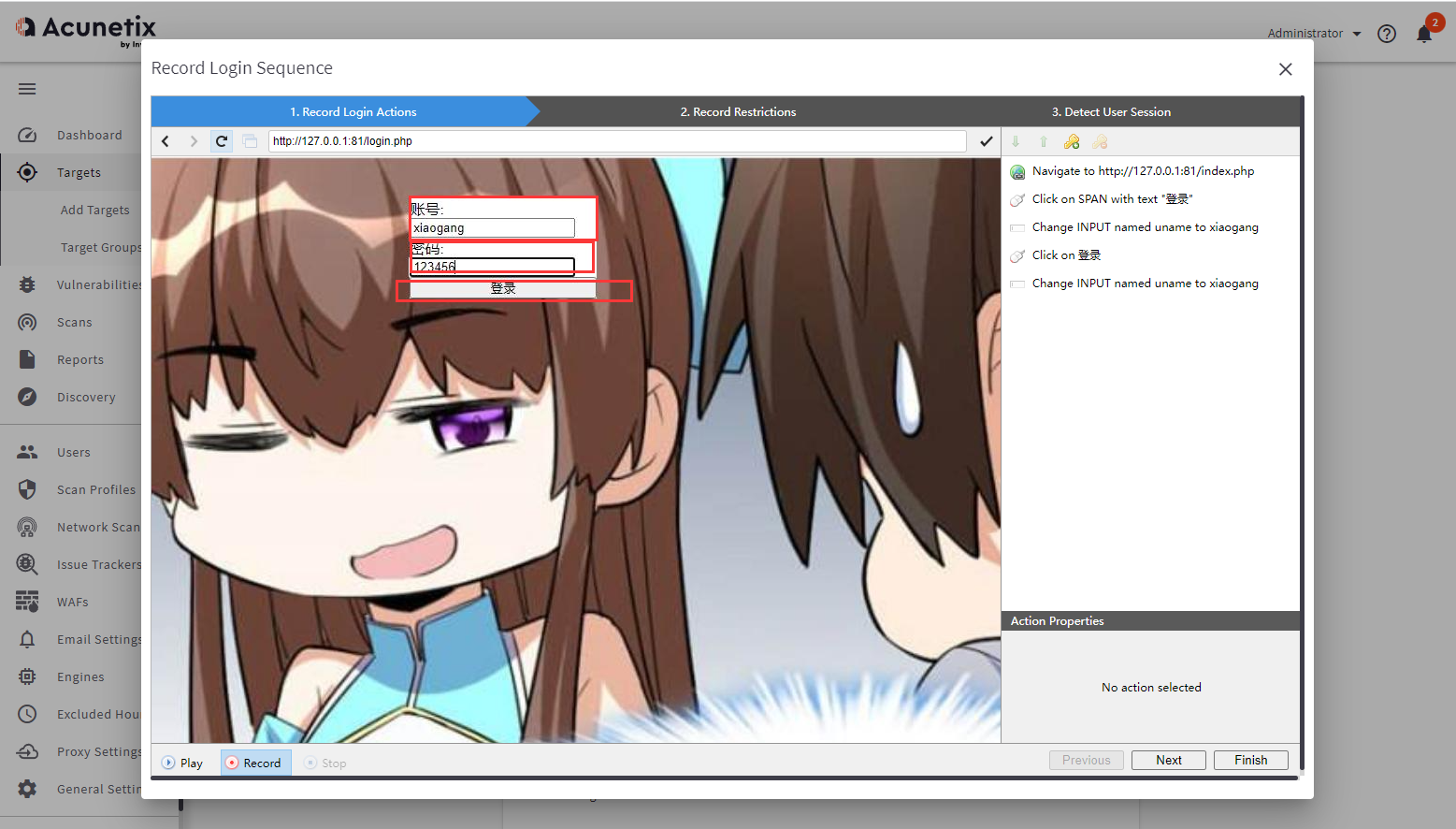This screenshot has width=1456, height=829.
Task: Reload the login.php page in recorder
Action: [x=222, y=141]
